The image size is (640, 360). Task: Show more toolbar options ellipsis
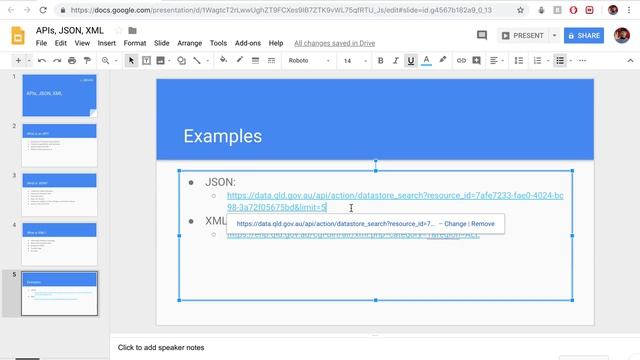[582, 61]
